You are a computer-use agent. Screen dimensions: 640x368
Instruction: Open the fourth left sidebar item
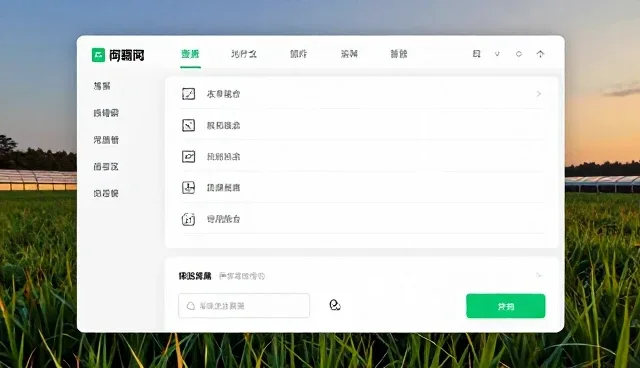(x=106, y=166)
